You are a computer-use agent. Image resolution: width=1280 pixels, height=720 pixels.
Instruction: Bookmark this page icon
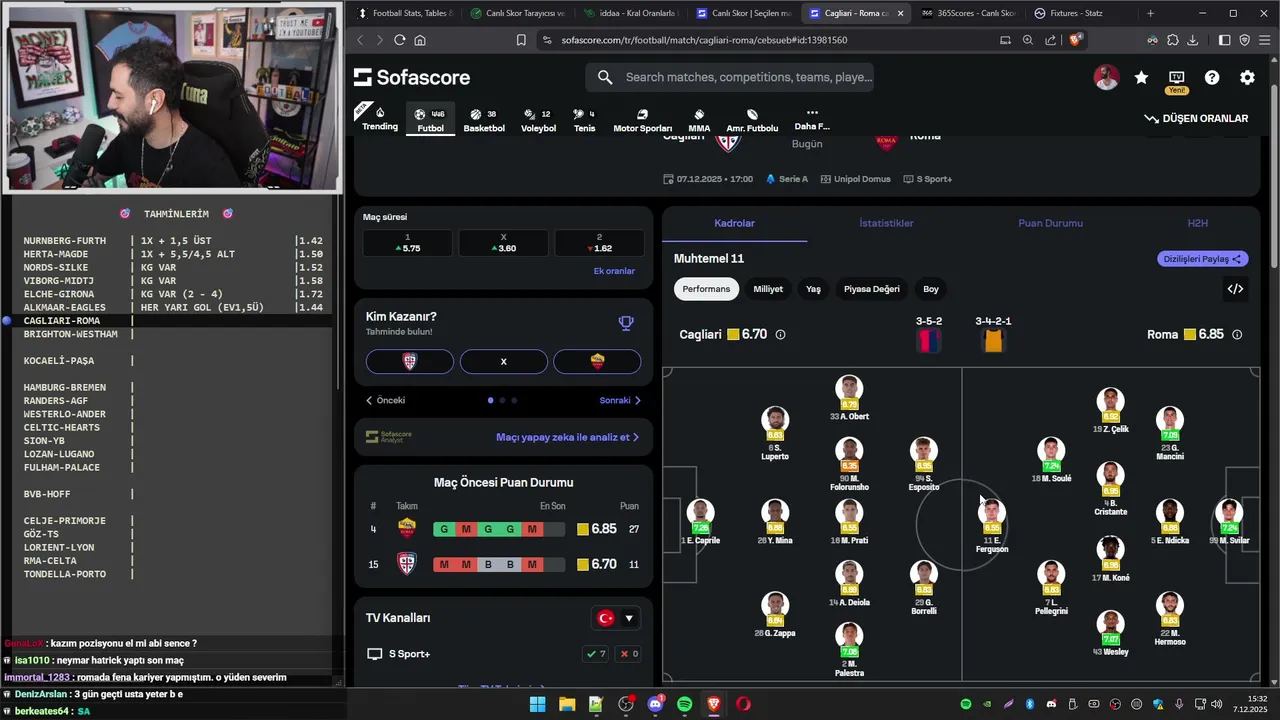click(x=521, y=40)
